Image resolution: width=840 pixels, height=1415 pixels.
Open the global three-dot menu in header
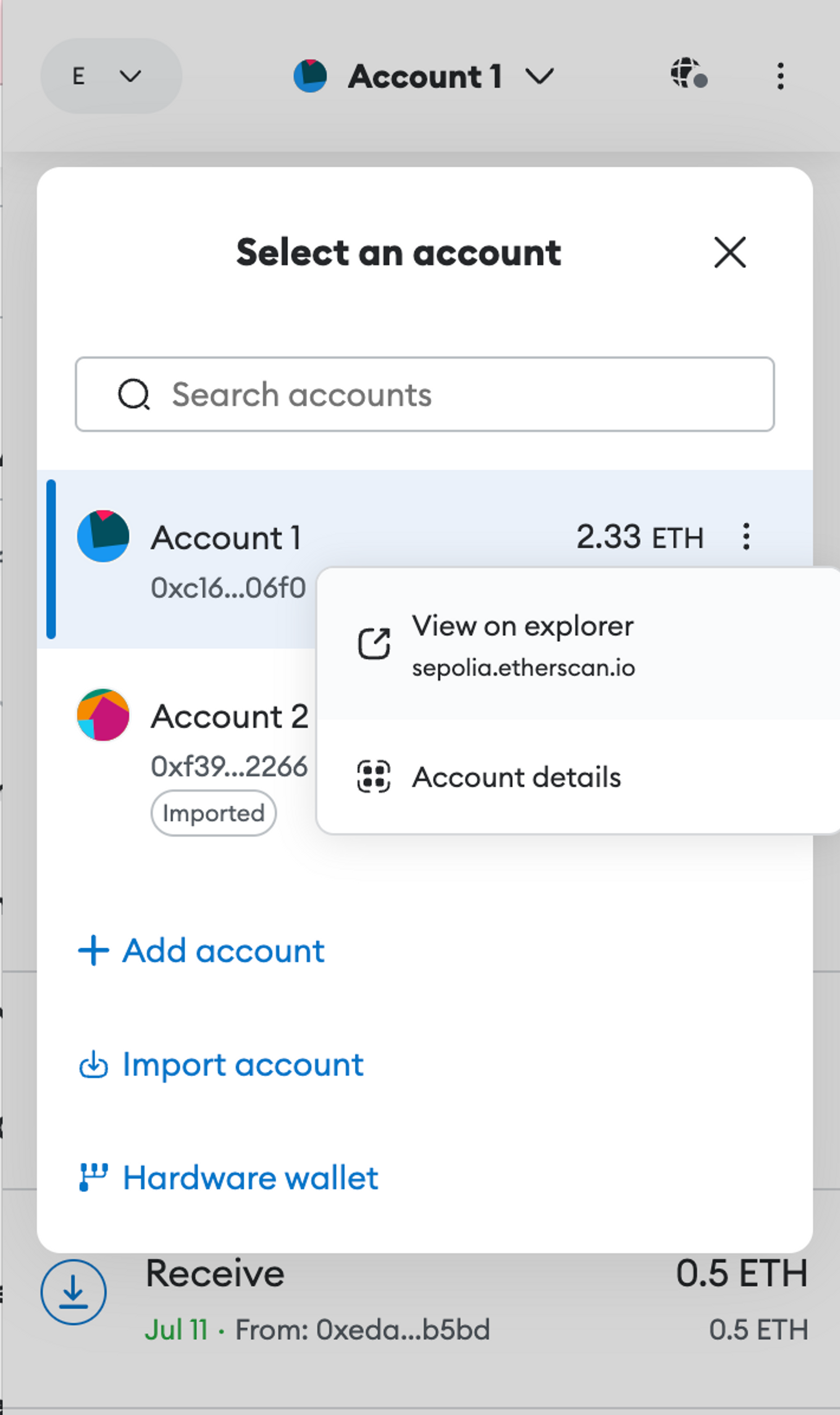pos(780,76)
